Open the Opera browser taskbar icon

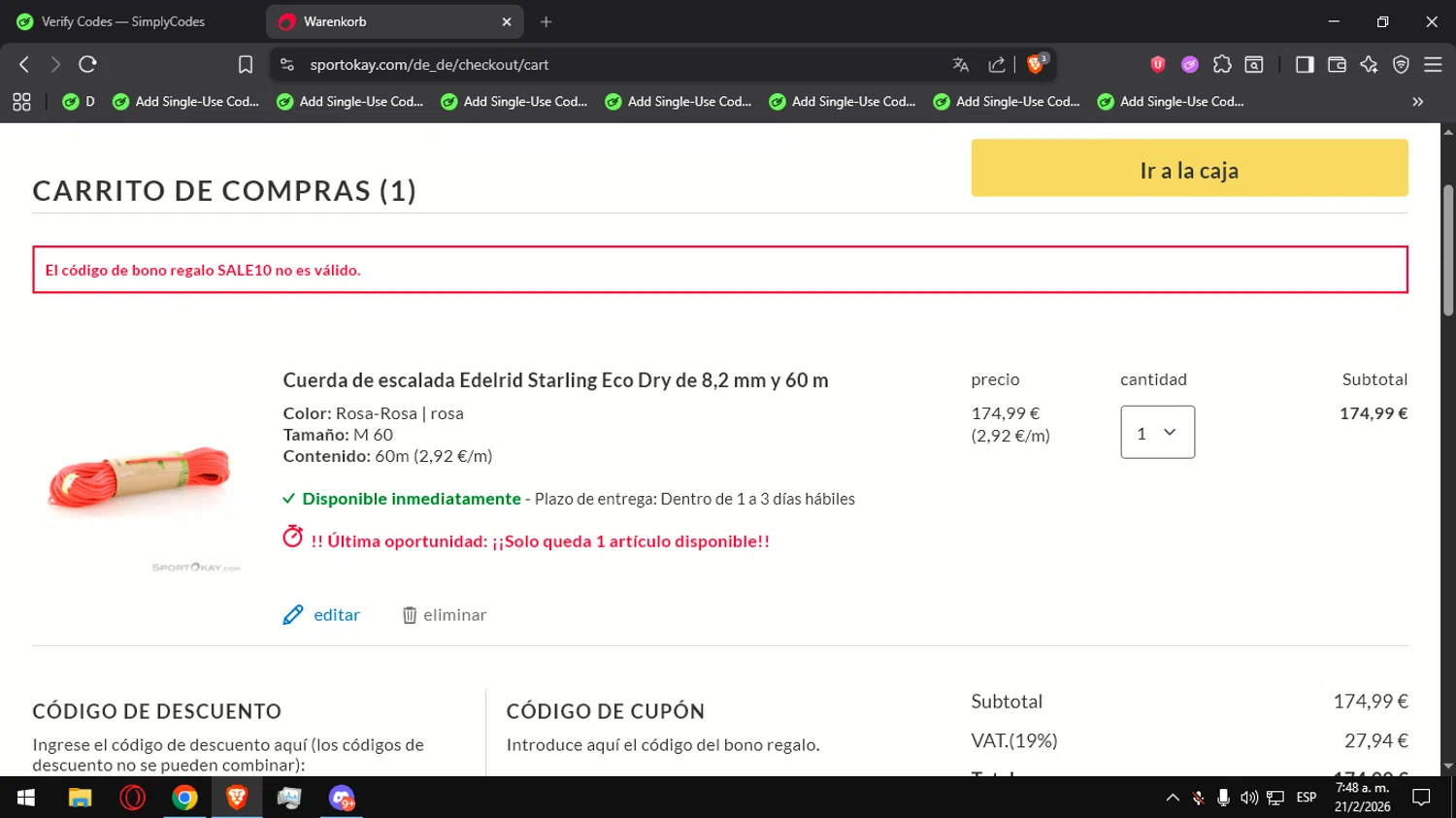pos(132,798)
